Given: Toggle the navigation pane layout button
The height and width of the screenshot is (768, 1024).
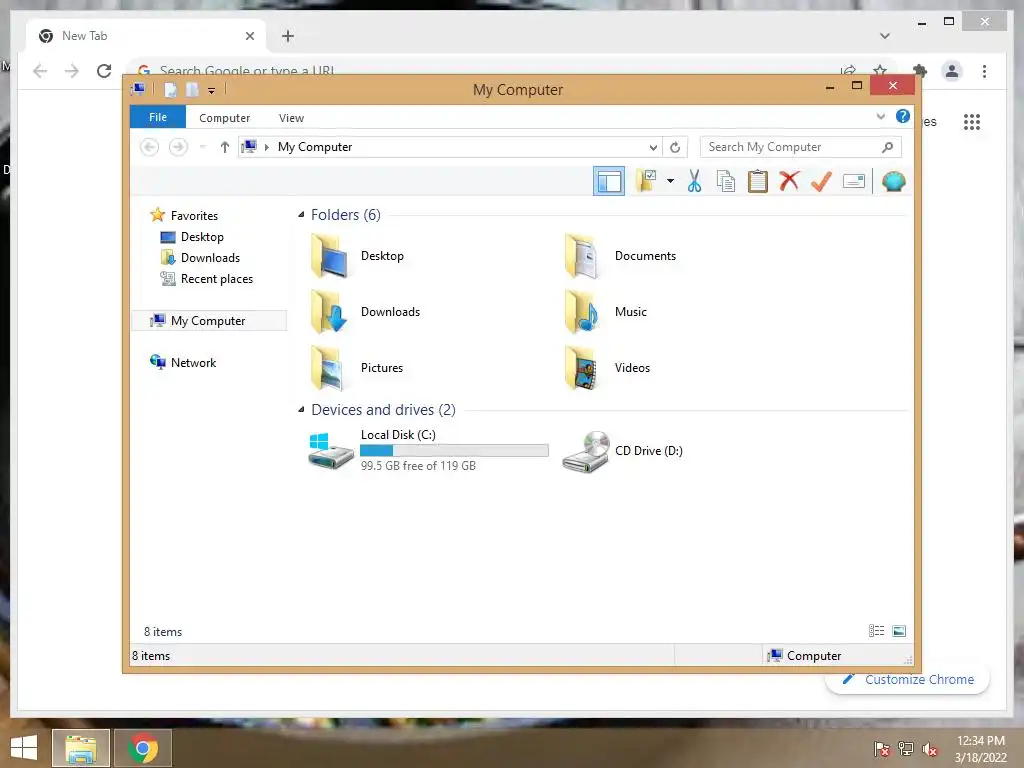Looking at the screenshot, I should [609, 182].
